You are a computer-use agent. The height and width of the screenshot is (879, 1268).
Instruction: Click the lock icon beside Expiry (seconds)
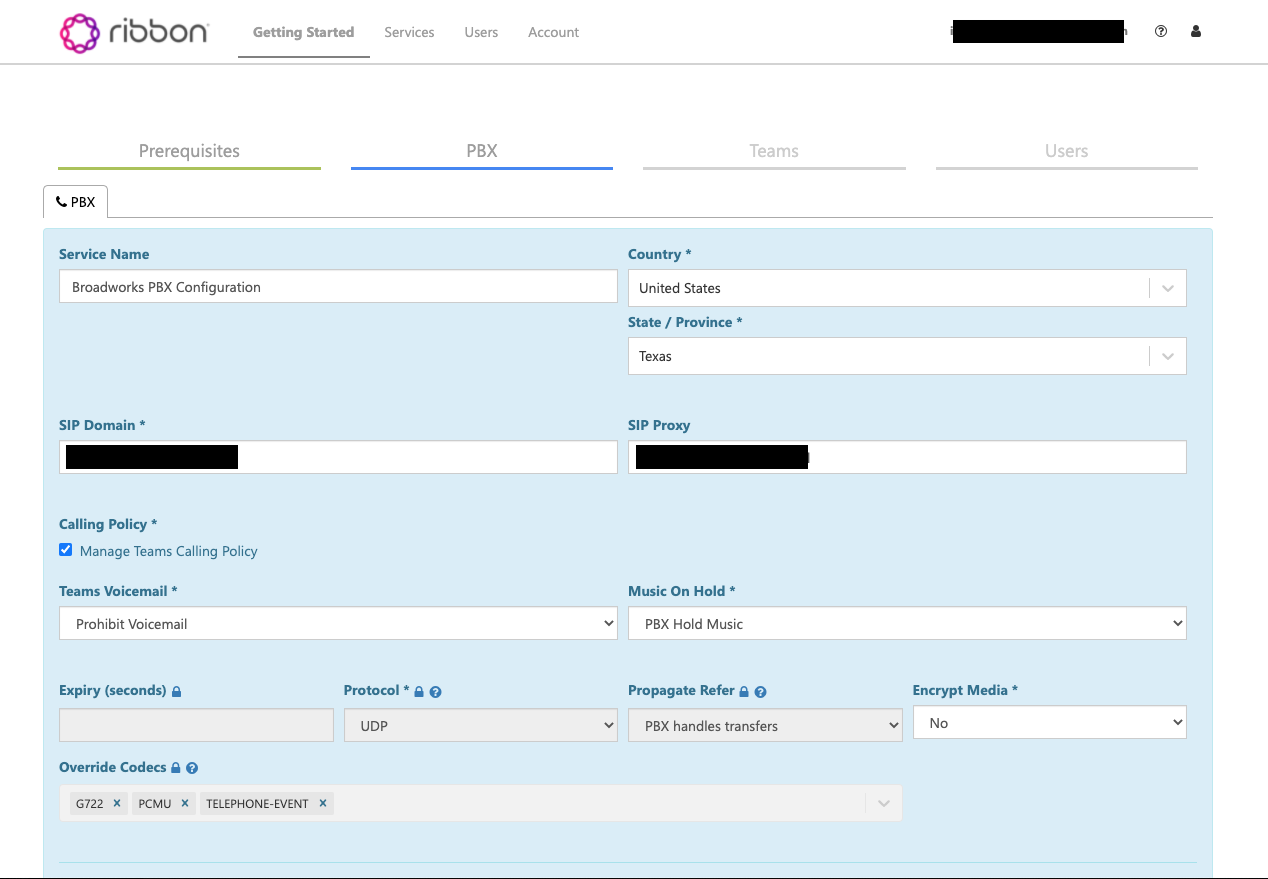177,691
